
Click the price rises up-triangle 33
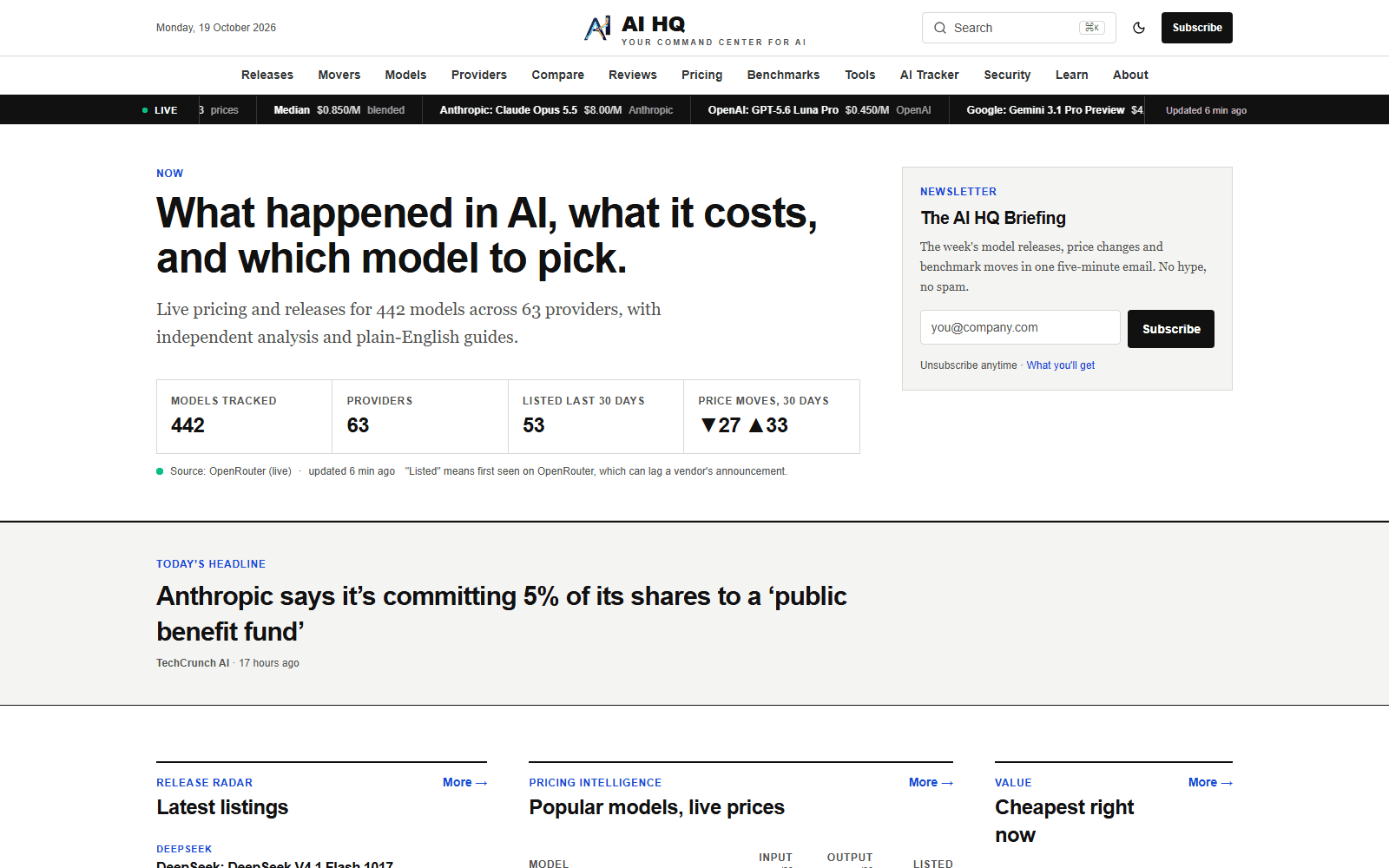click(768, 425)
